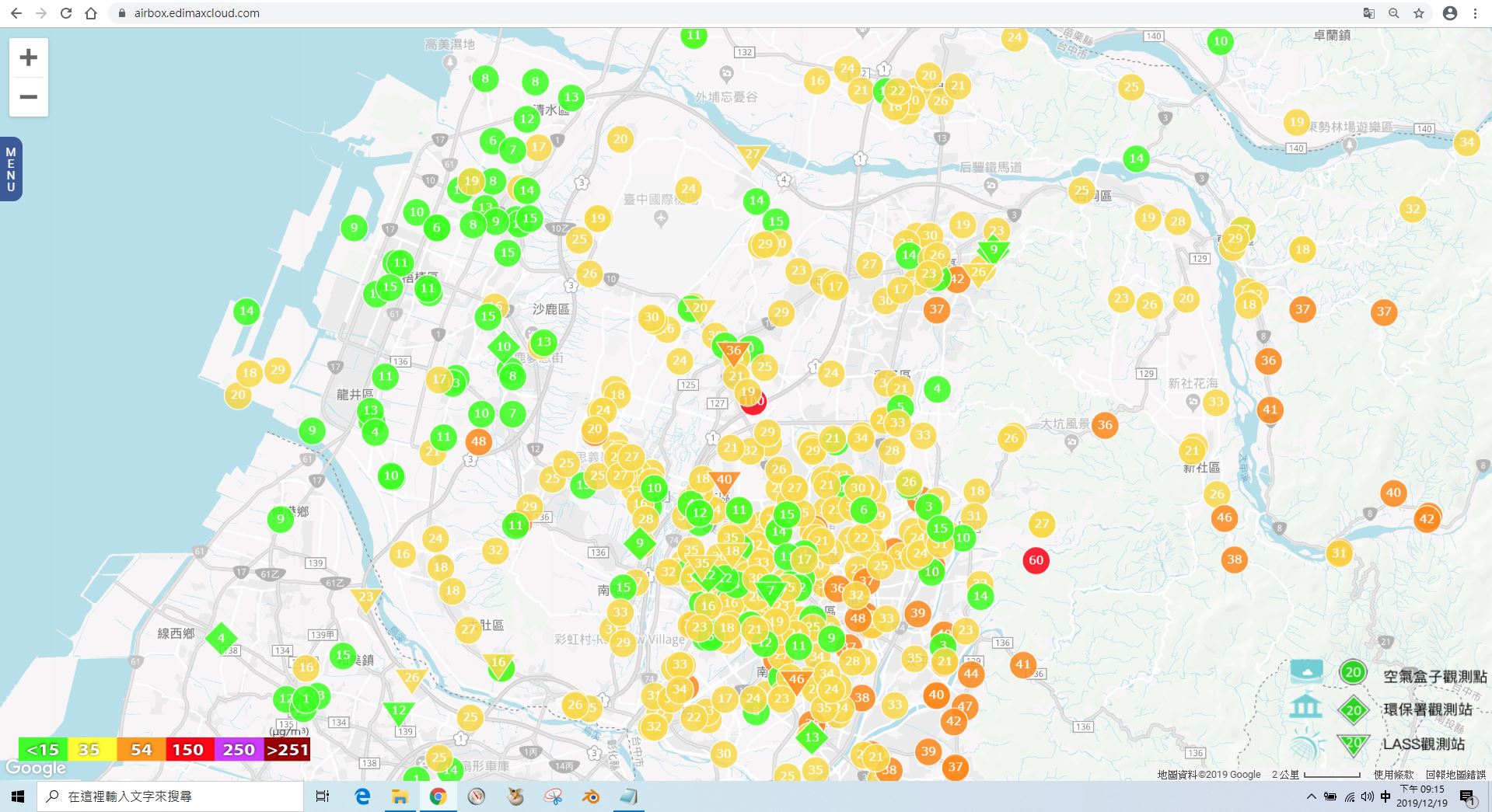Focus the airbox.edimaxcloud.com address bar
This screenshot has width=1492, height=812.
[731, 13]
